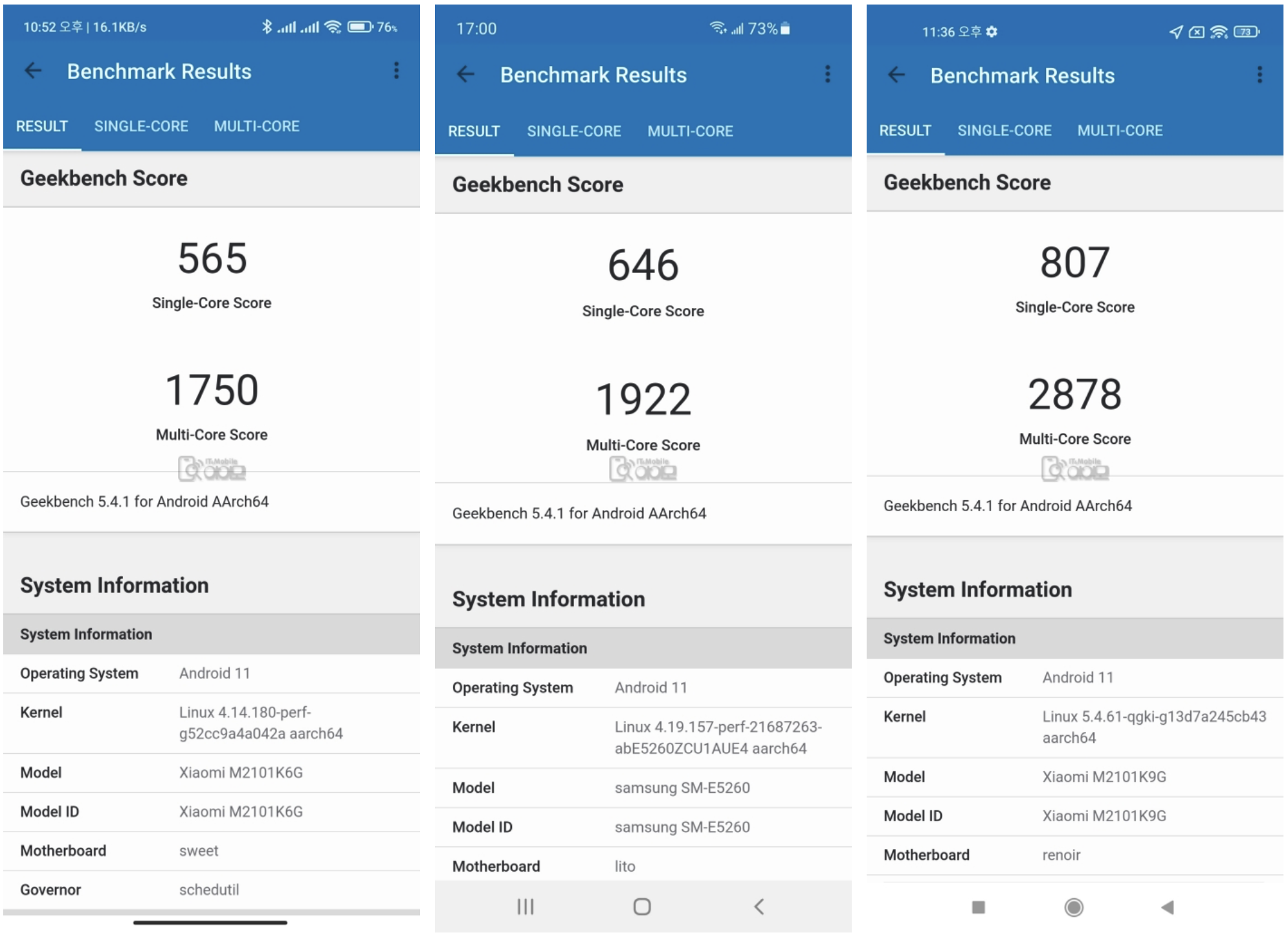Open three-dot overflow menu on right phone

click(x=1259, y=75)
